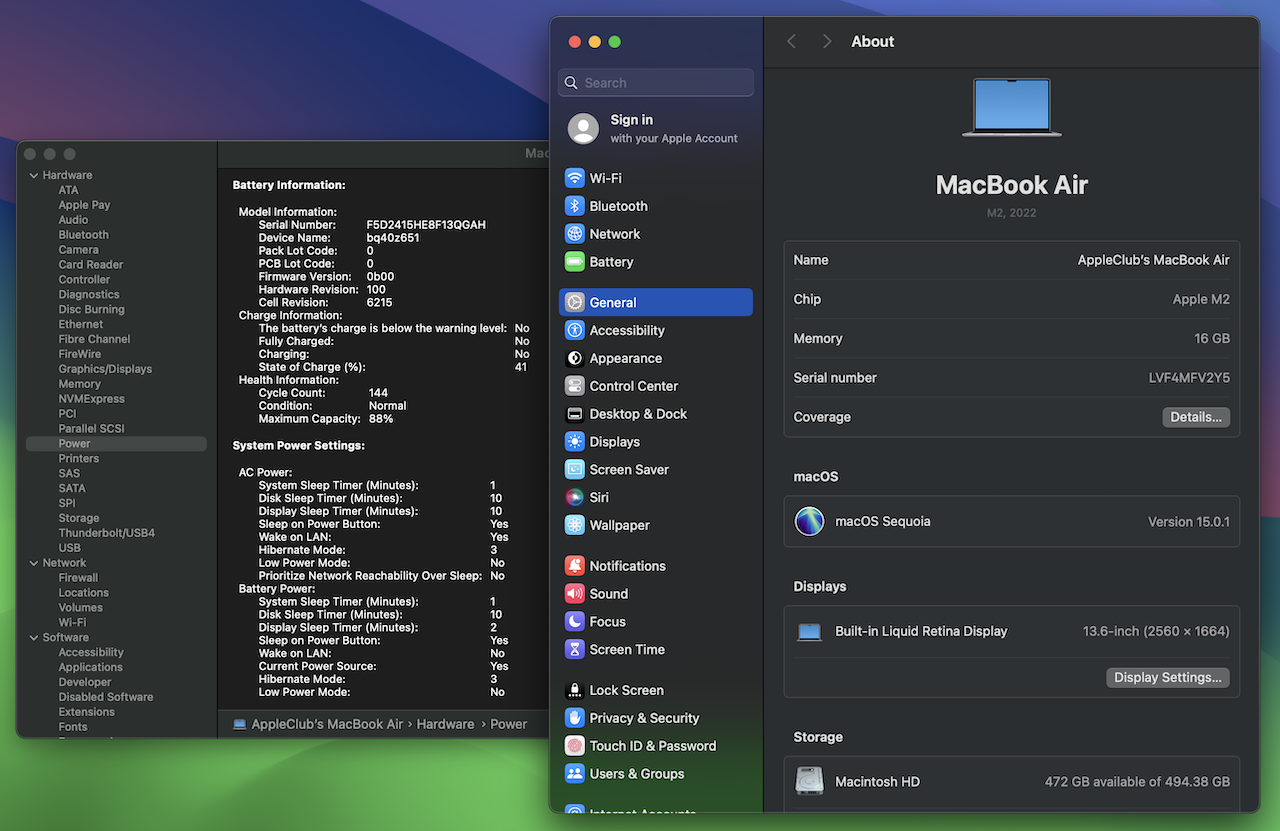1280x831 pixels.
Task: Click 472 GB available of 494.38 GB
Action: 1137,782
